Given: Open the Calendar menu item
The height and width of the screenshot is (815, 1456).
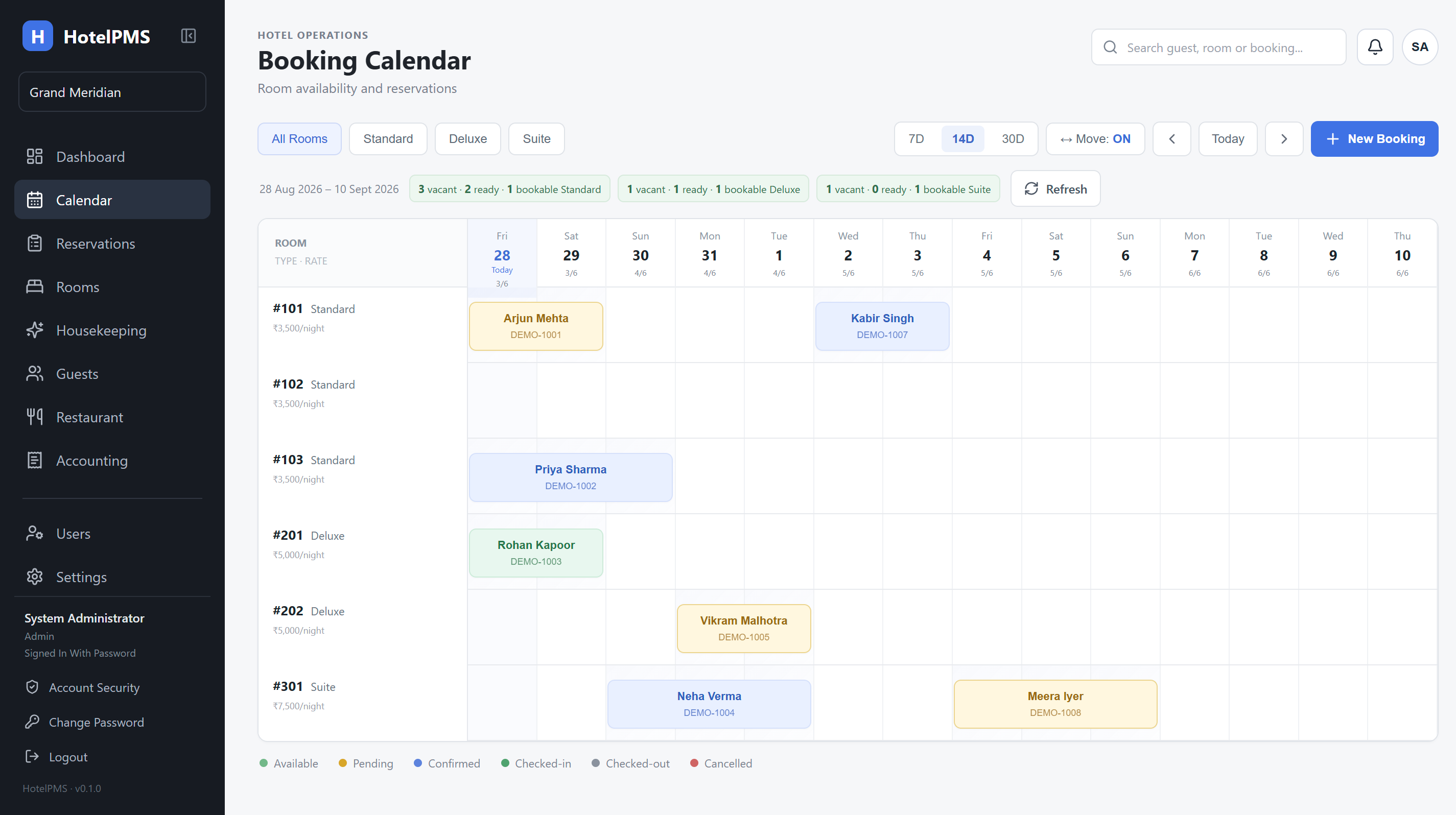Looking at the screenshot, I should click(x=112, y=200).
